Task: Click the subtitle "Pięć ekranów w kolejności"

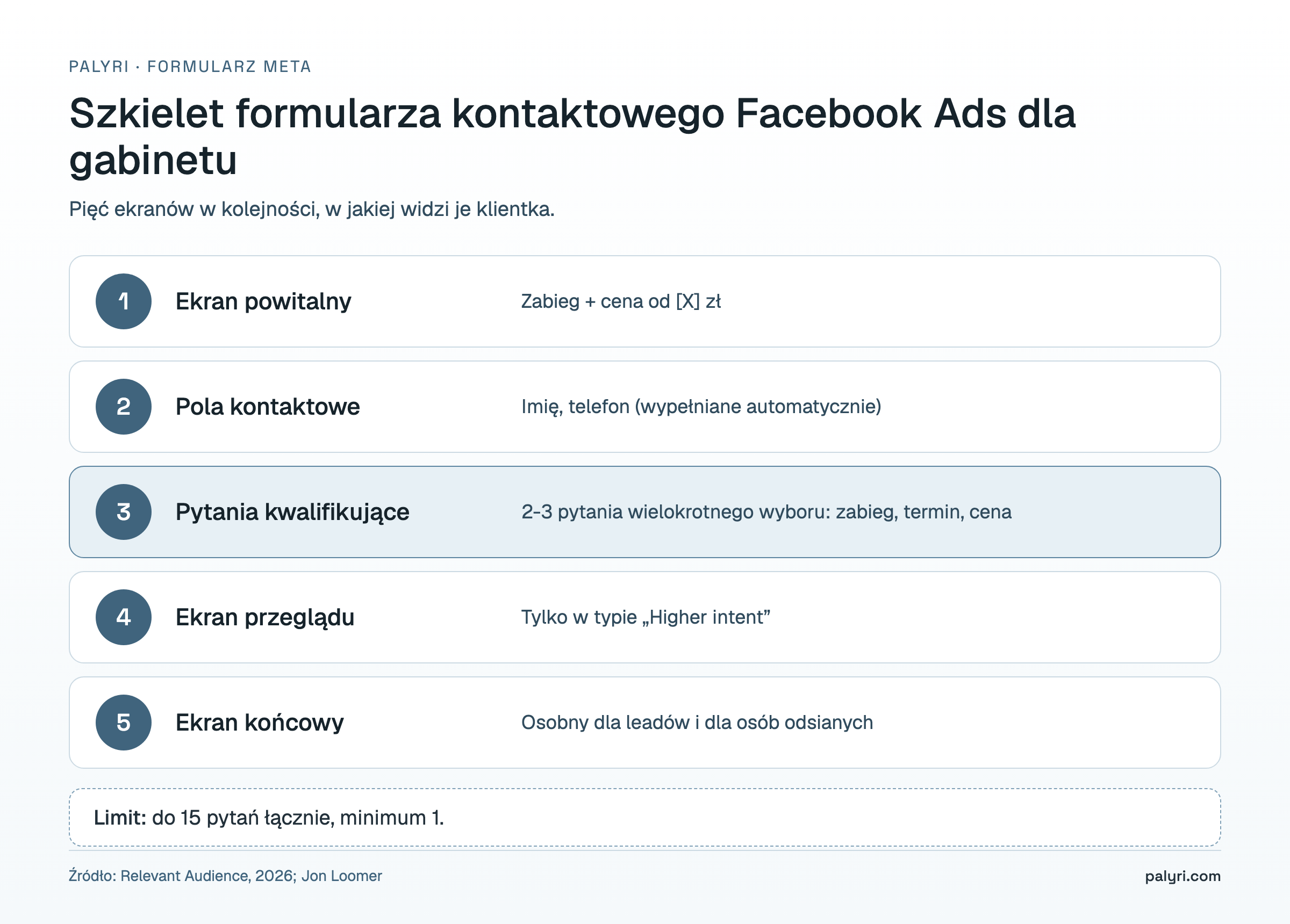Action: (312, 210)
